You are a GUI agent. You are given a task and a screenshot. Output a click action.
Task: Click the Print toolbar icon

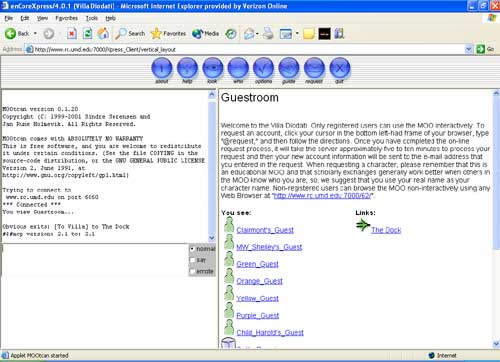point(268,34)
